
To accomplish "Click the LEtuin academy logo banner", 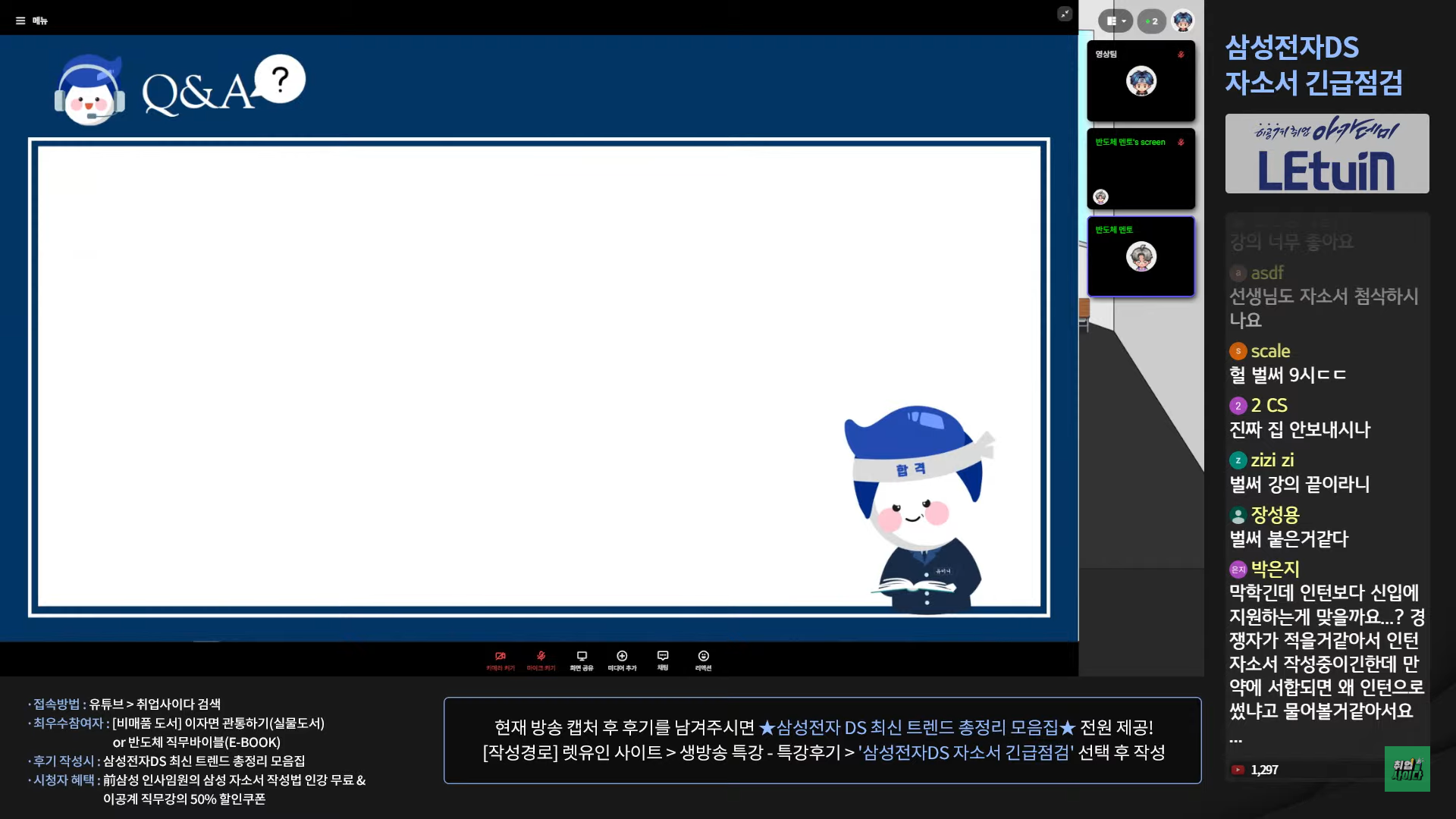I will 1326,154.
